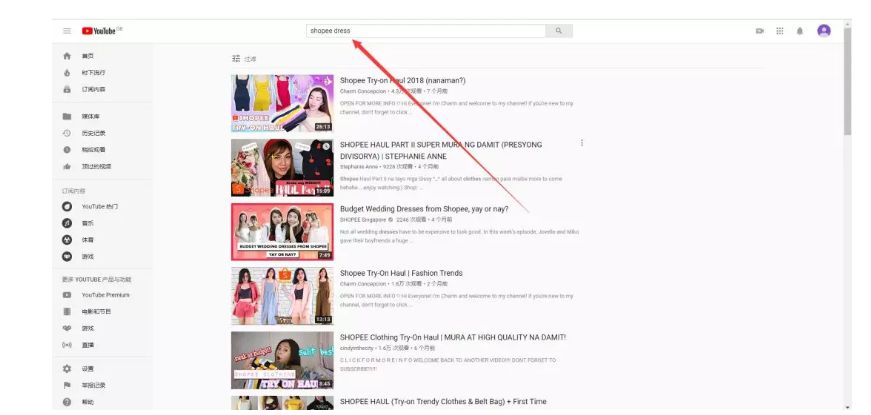Open Stephanie Anne channel link
Screen dimensions: 871x415
359,167
